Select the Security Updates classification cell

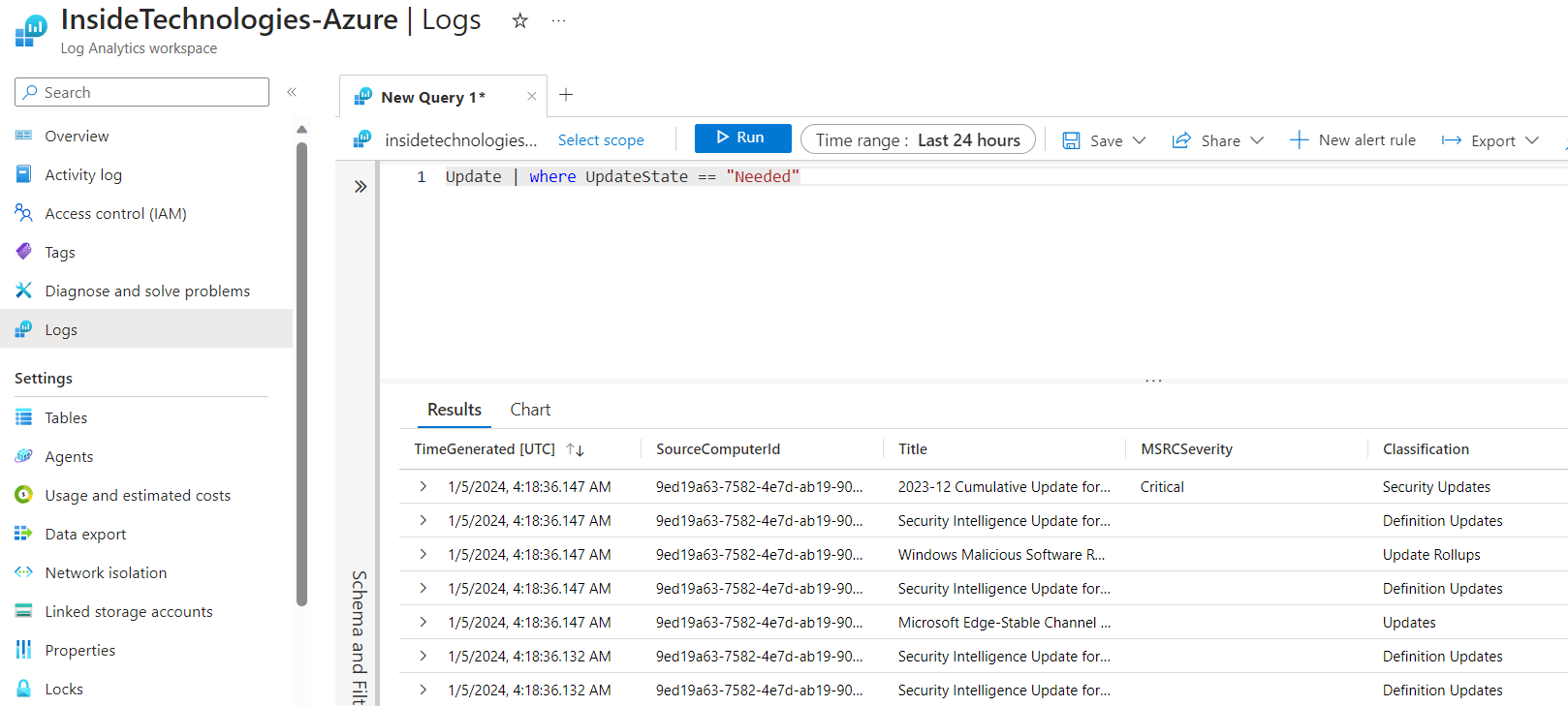point(1436,486)
